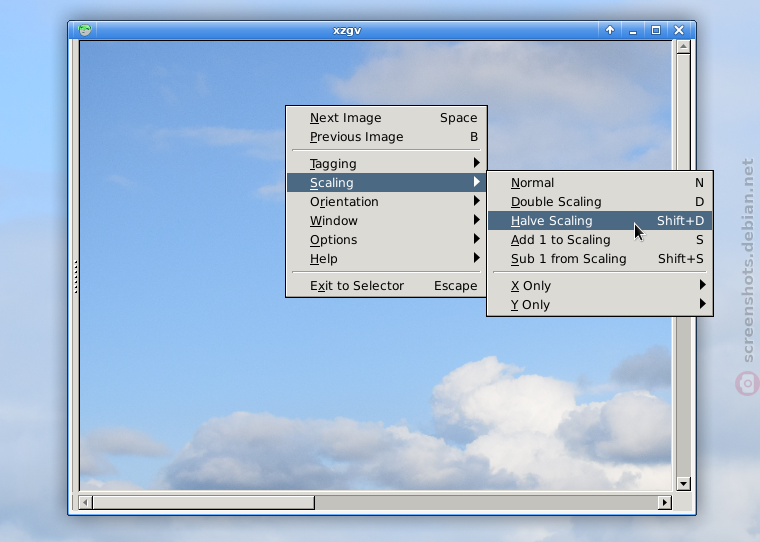Viewport: 760px width, 542px height.
Task: Open the Help submenu
Action: pyautogui.click(x=386, y=258)
